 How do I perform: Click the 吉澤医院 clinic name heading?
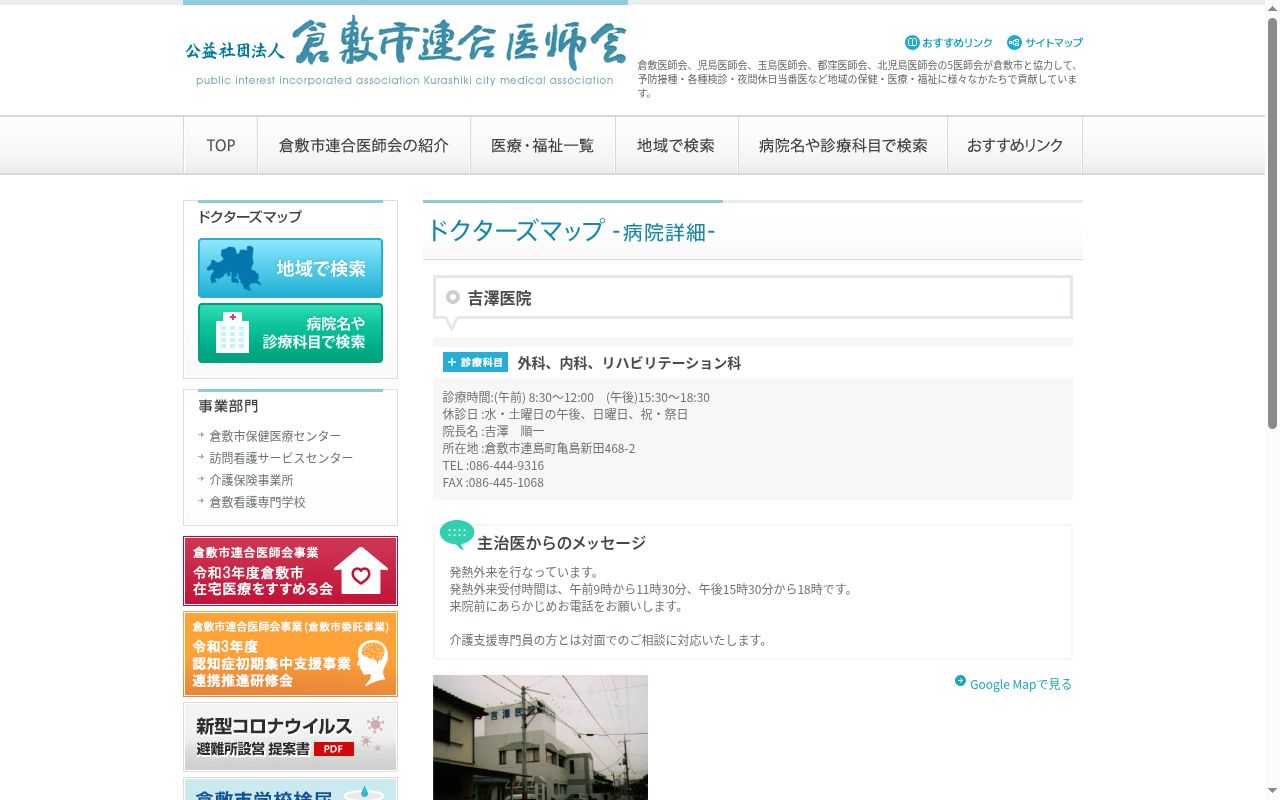[x=500, y=298]
